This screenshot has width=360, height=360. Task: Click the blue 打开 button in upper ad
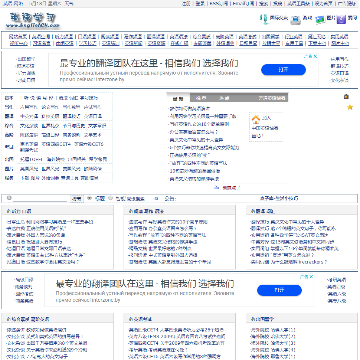[283, 70]
